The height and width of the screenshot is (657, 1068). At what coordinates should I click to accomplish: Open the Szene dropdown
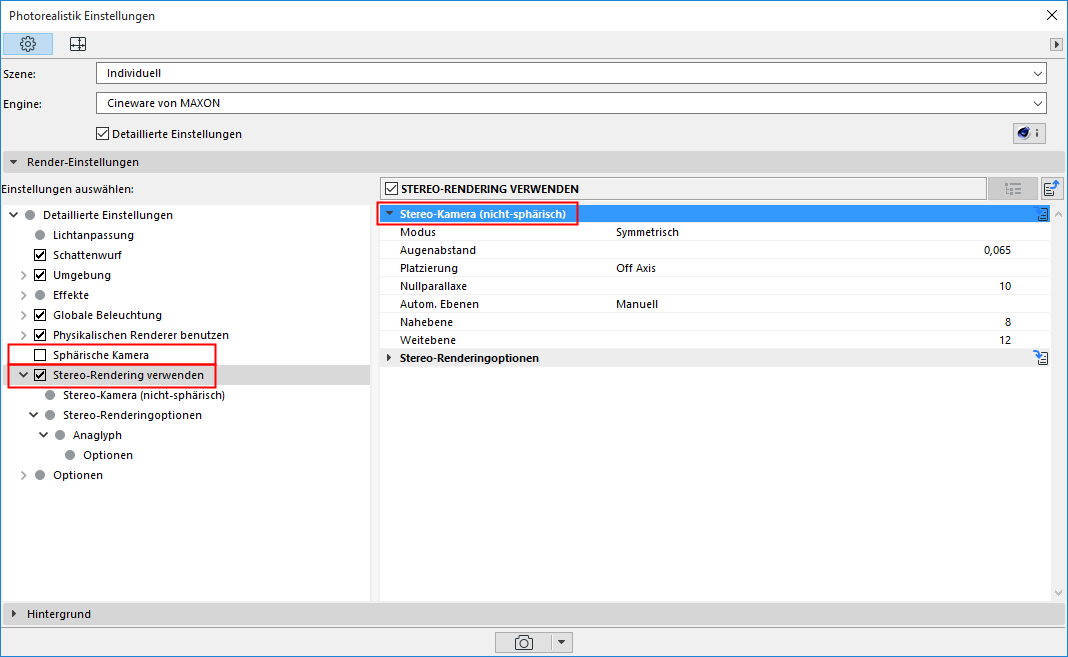pyautogui.click(x=571, y=74)
